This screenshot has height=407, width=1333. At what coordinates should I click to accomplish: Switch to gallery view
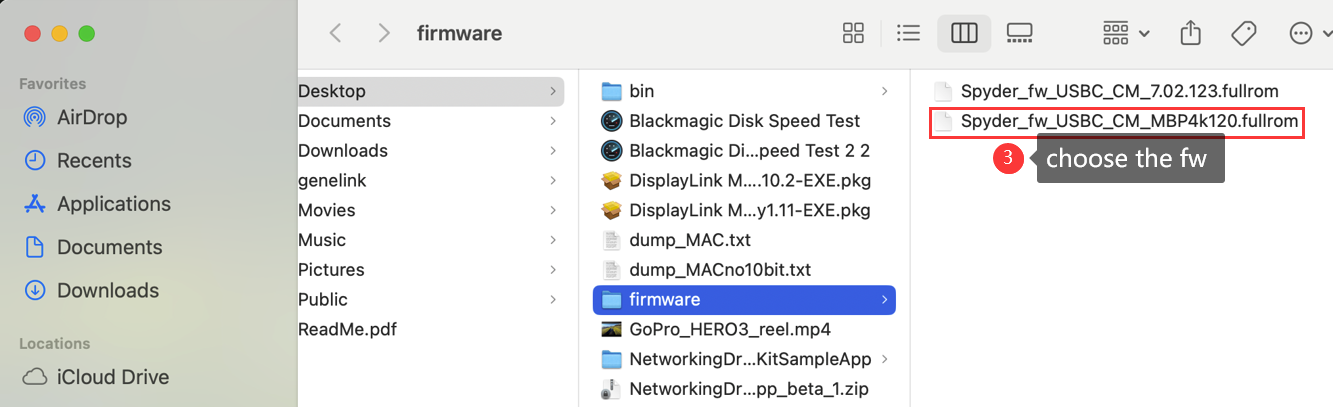1019,33
